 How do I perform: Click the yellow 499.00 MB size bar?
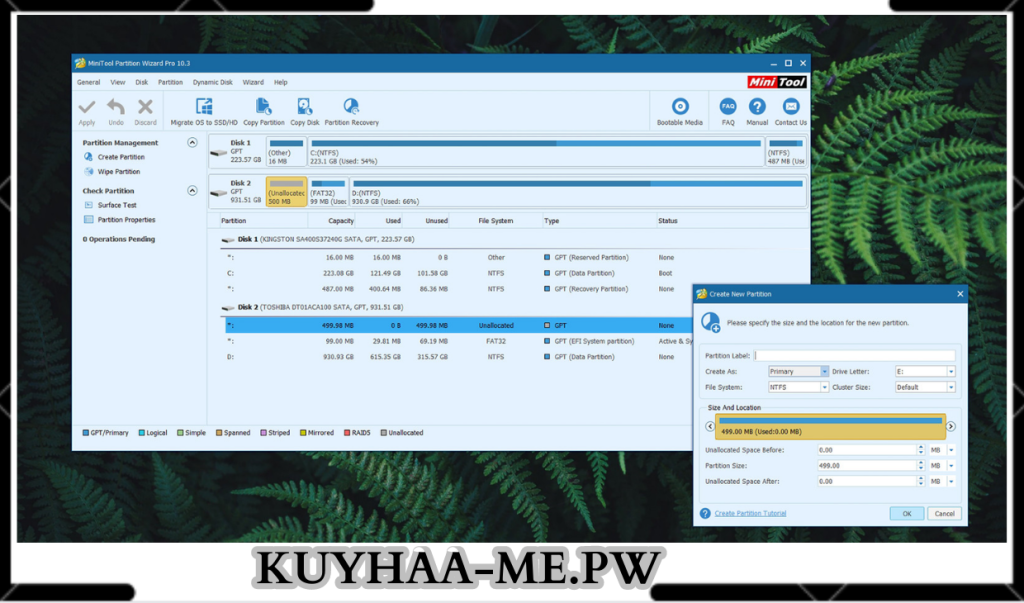[x=831, y=426]
